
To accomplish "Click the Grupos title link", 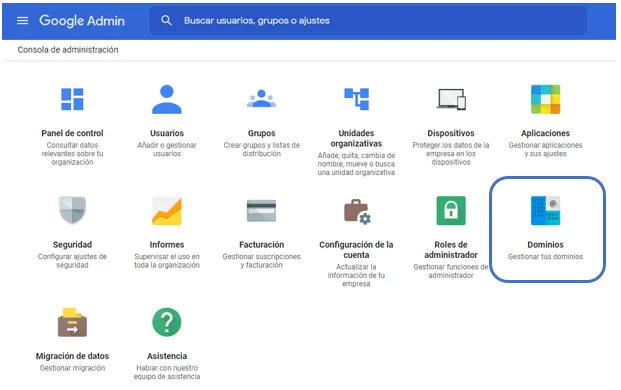I will click(x=261, y=133).
